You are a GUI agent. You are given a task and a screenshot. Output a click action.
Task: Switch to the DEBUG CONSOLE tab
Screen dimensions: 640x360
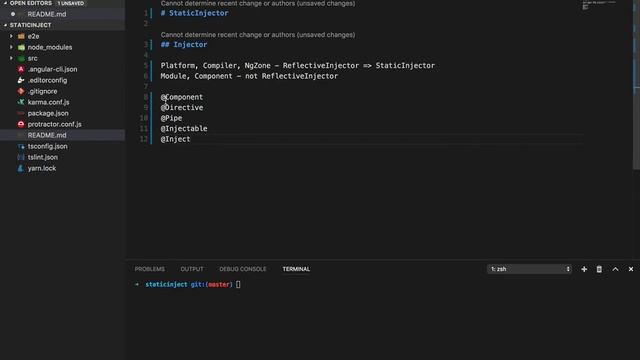(243, 269)
